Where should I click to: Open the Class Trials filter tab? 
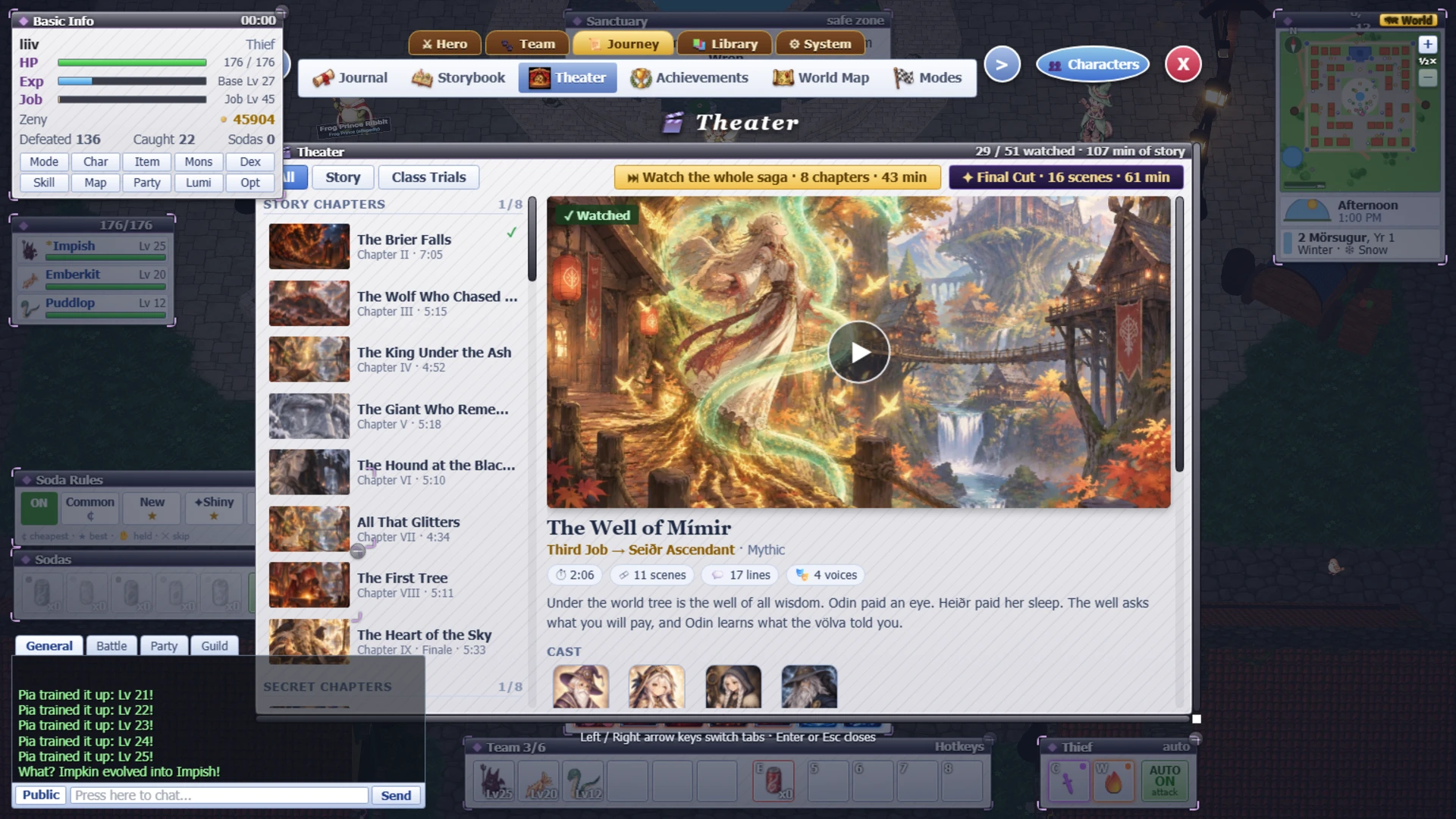[x=428, y=177]
